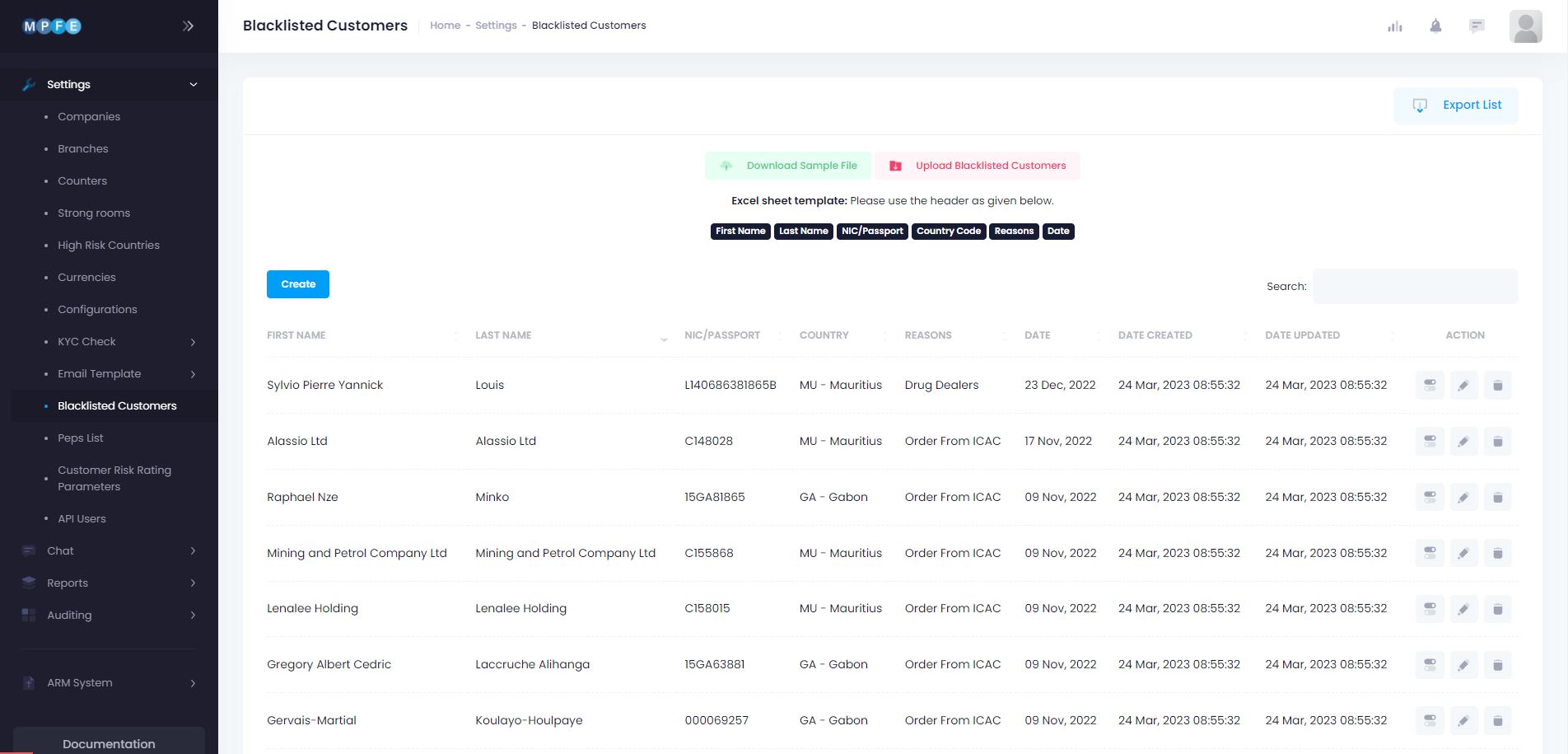The width and height of the screenshot is (1568, 754).
Task: Click the blue Create button
Action: 297,284
